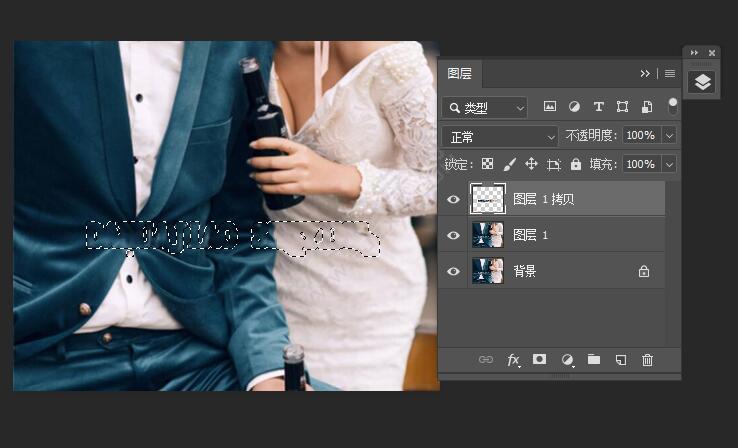Close the collapsed dock panel
Image resolution: width=738 pixels, height=448 pixels.
coord(712,53)
